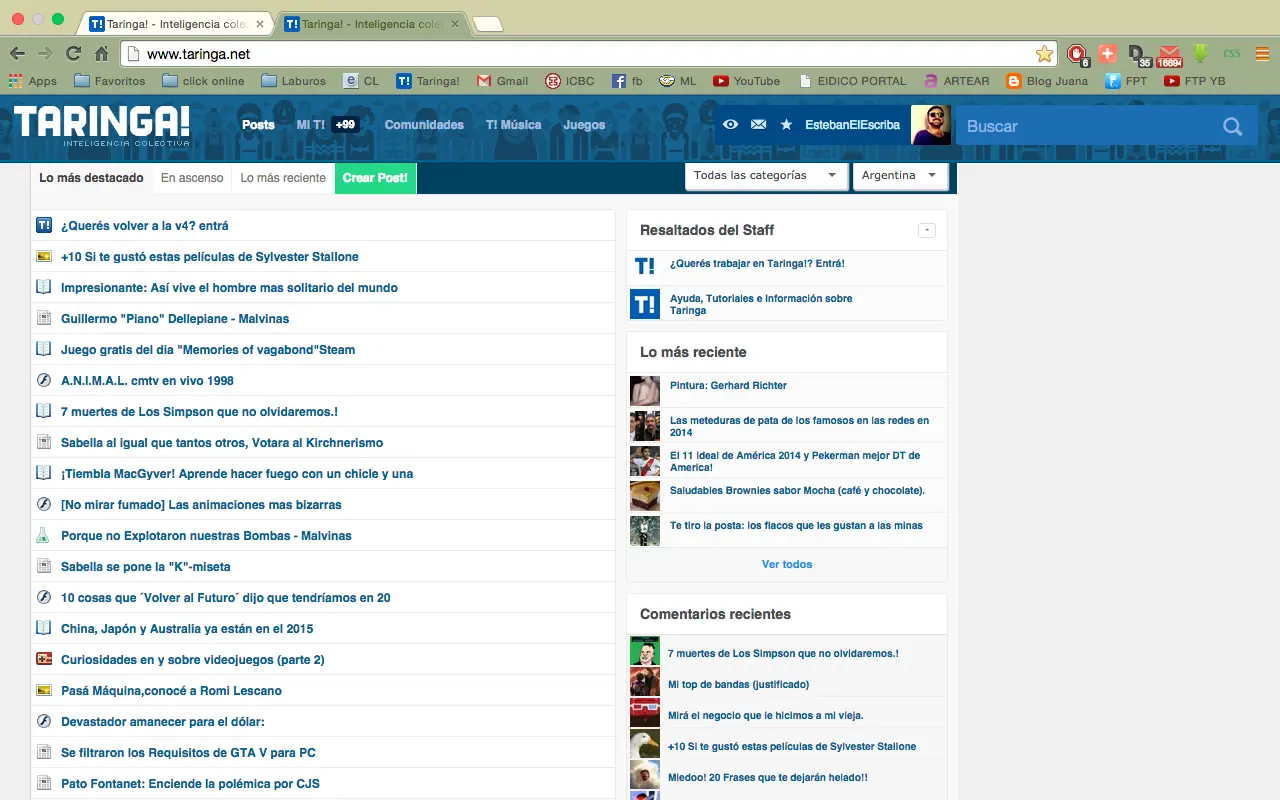This screenshot has height=800, width=1280.
Task: Open the ICBC bookmark
Action: (570, 81)
